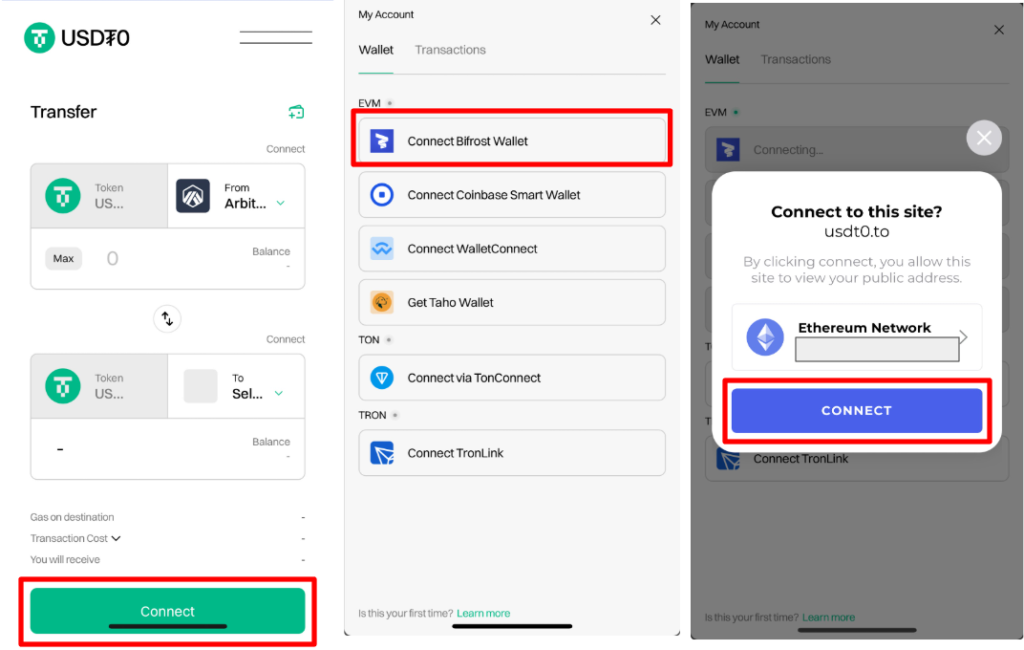Click the blue CONNECT button in dialog
The height and width of the screenshot is (650, 1024).
coord(856,410)
